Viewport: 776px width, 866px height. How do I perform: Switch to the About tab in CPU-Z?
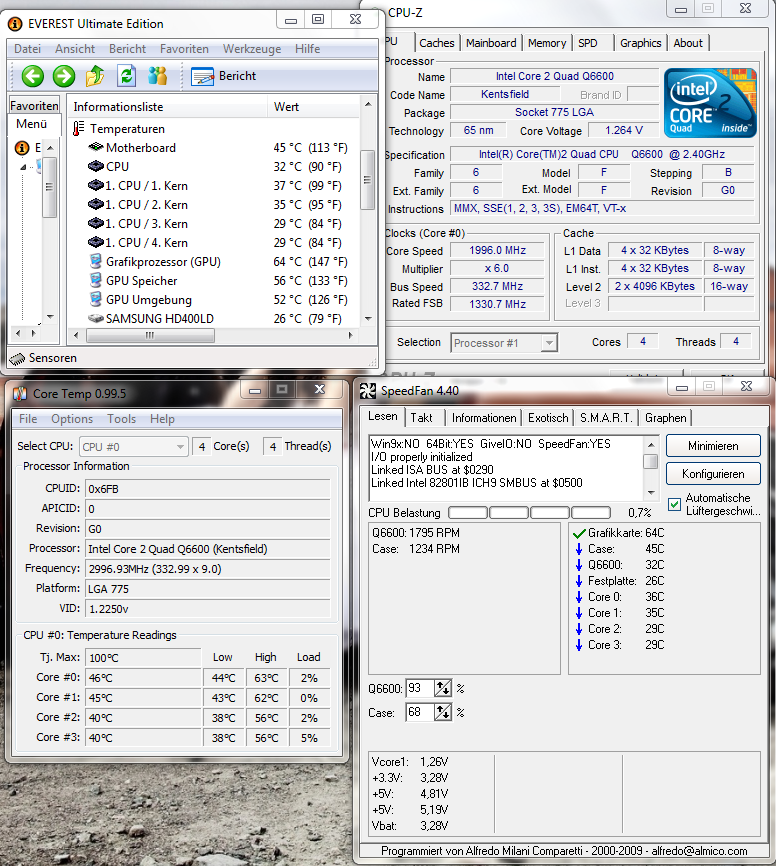click(688, 43)
